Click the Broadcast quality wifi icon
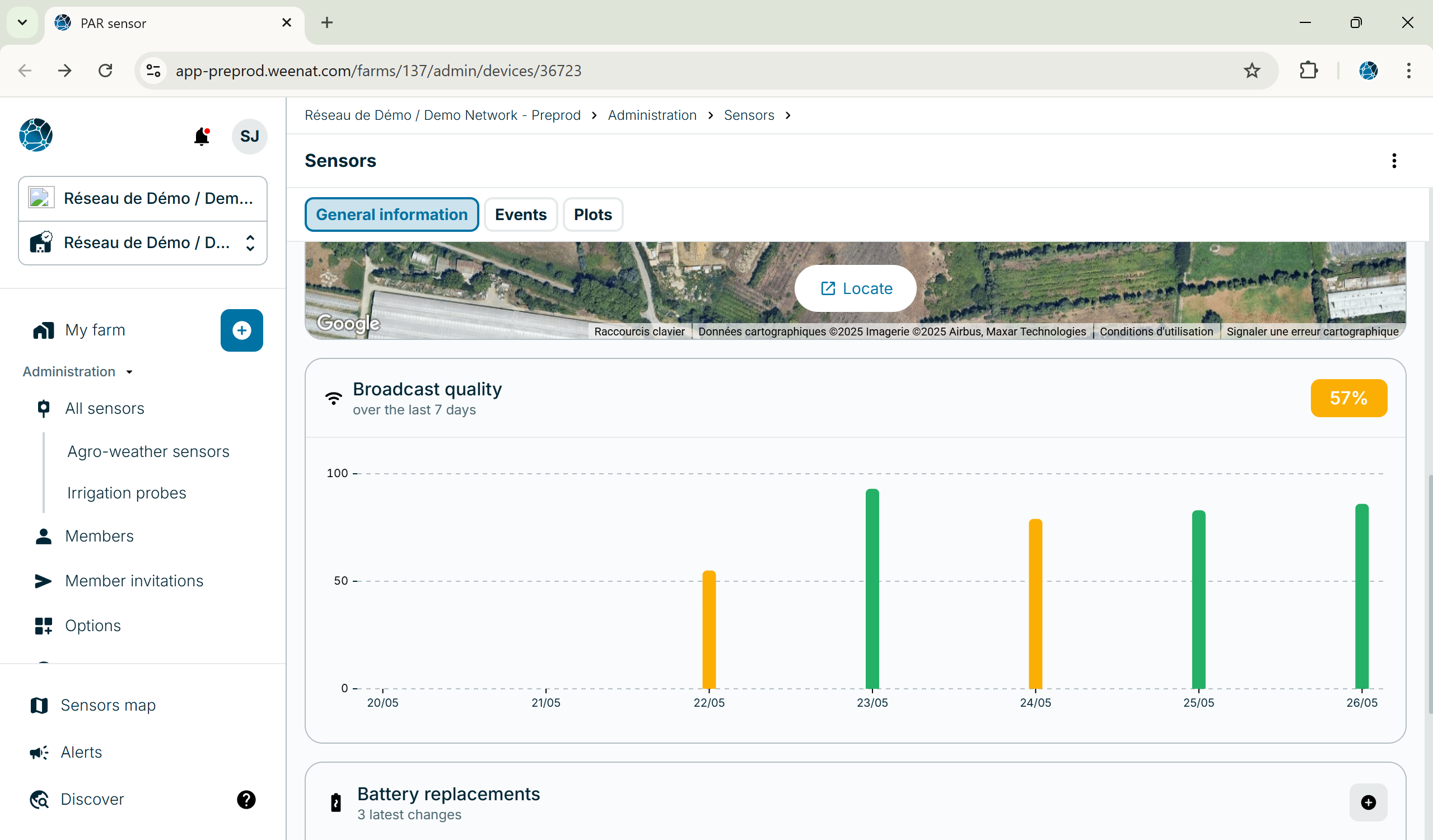 click(x=334, y=398)
